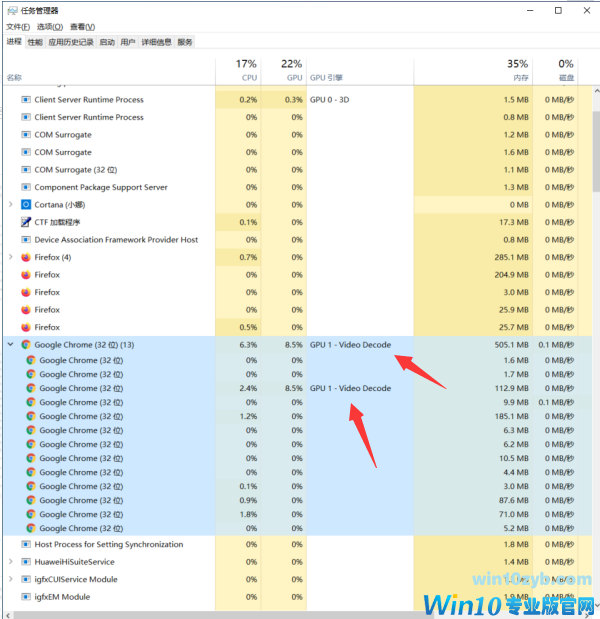Switch to the 详细信息 tab
The height and width of the screenshot is (619, 600).
click(156, 42)
